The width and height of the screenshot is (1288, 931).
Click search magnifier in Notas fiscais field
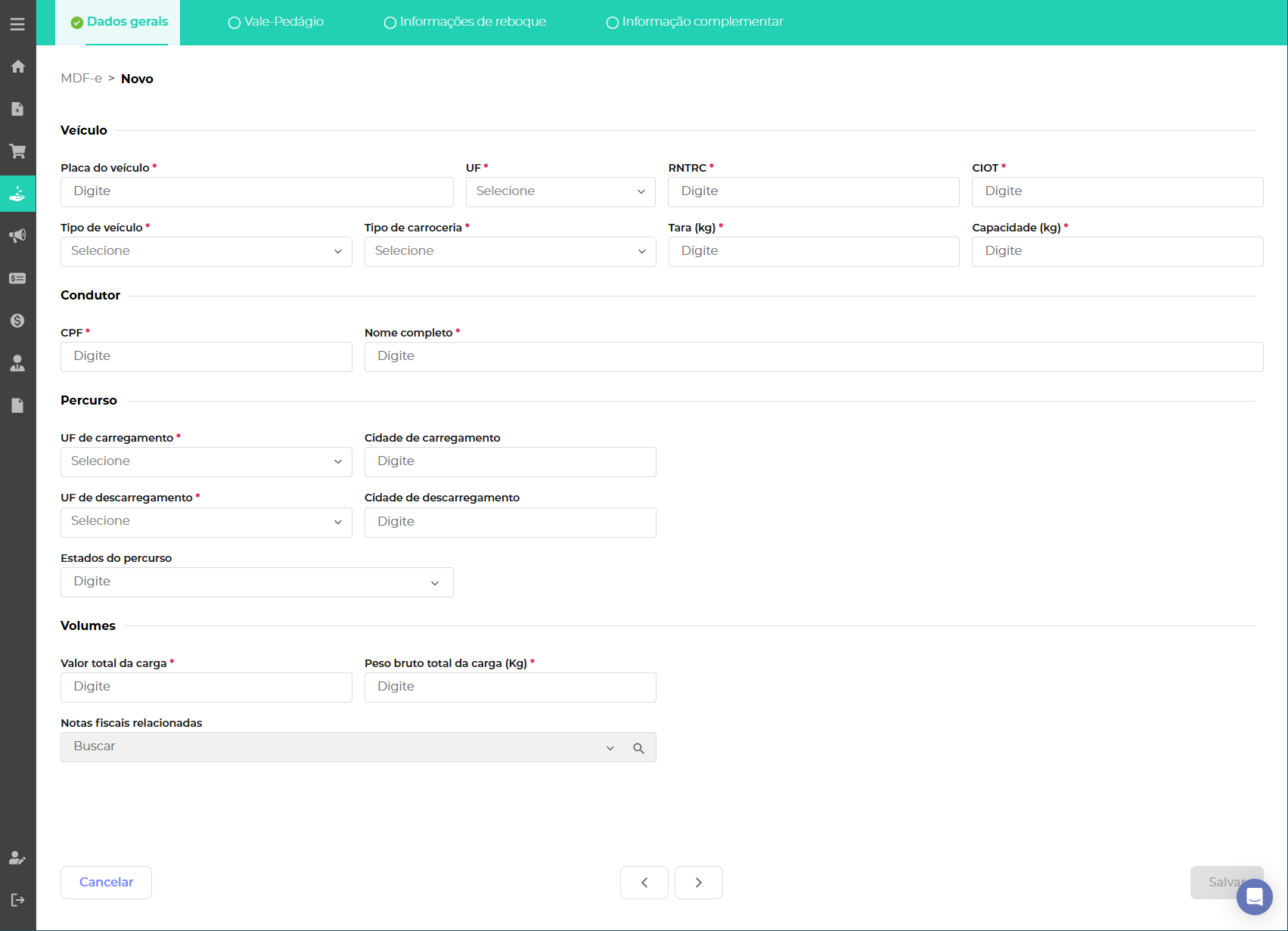(x=638, y=748)
